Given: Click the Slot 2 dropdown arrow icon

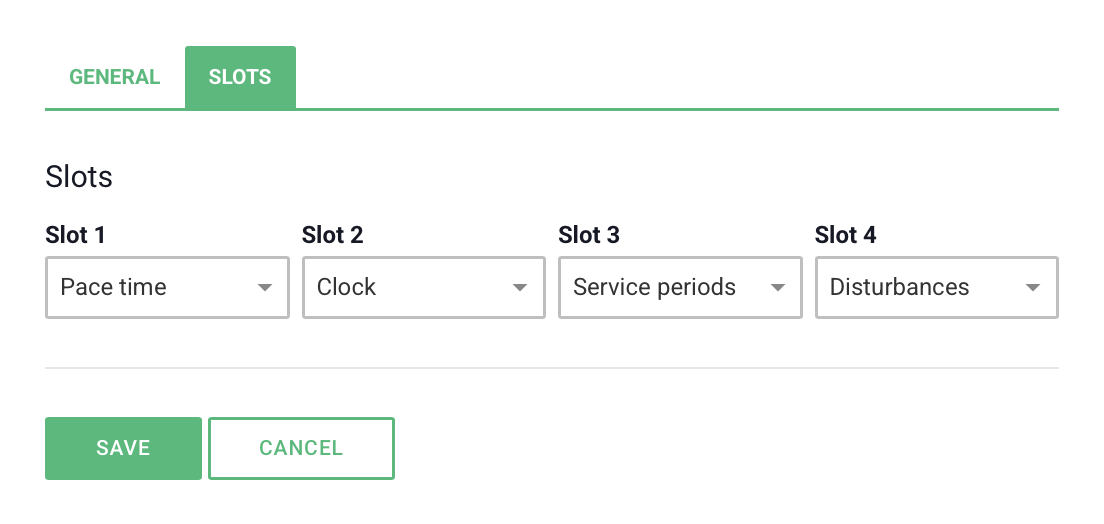Looking at the screenshot, I should point(520,287).
